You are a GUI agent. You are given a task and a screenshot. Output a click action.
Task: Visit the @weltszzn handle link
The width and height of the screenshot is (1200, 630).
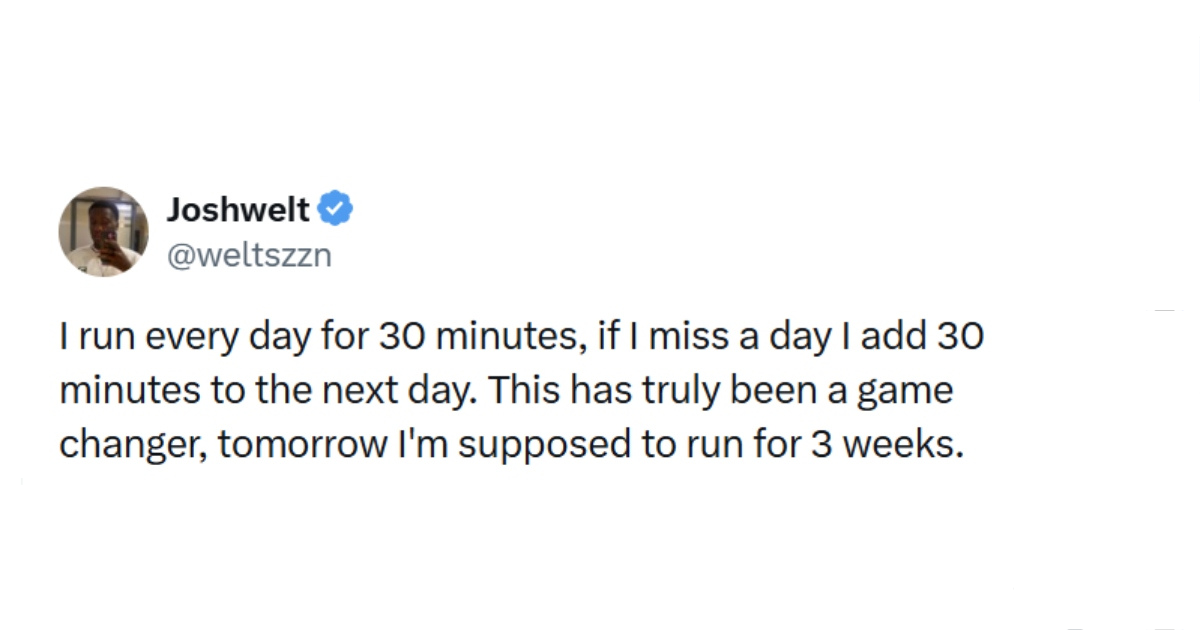coord(248,256)
